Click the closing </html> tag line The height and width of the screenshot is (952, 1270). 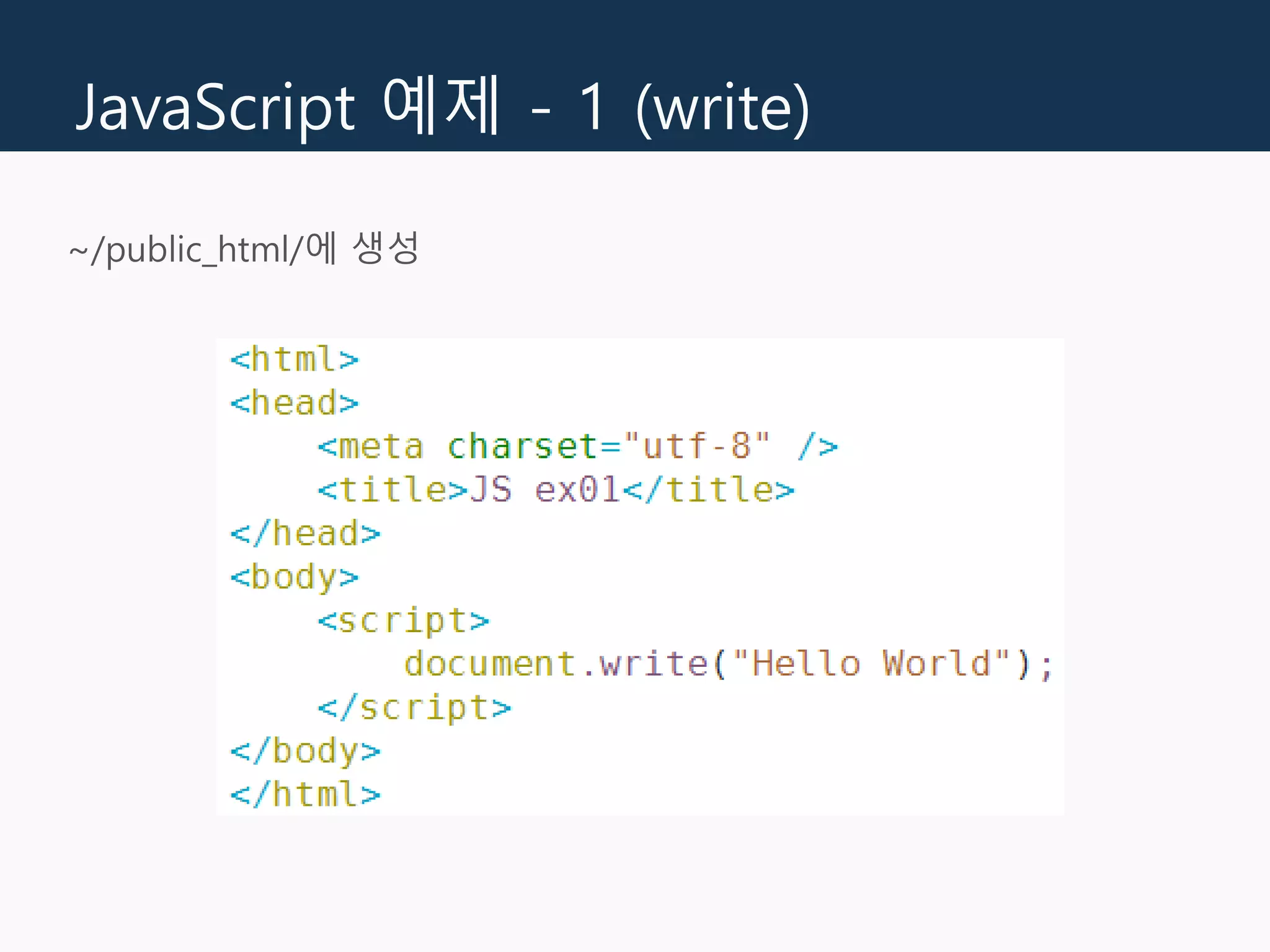(x=305, y=795)
